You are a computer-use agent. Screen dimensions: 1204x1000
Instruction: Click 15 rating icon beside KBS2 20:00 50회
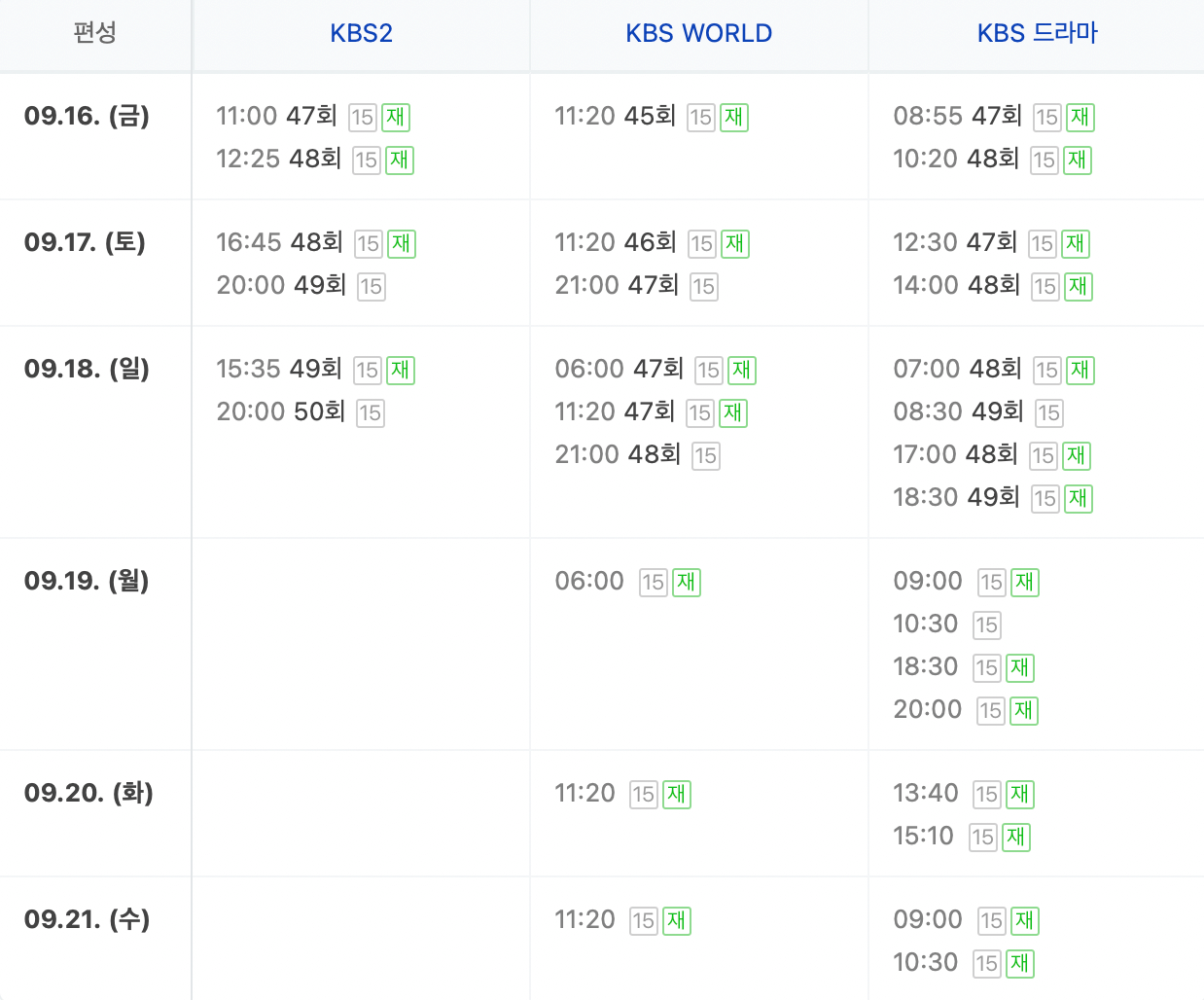point(371,413)
